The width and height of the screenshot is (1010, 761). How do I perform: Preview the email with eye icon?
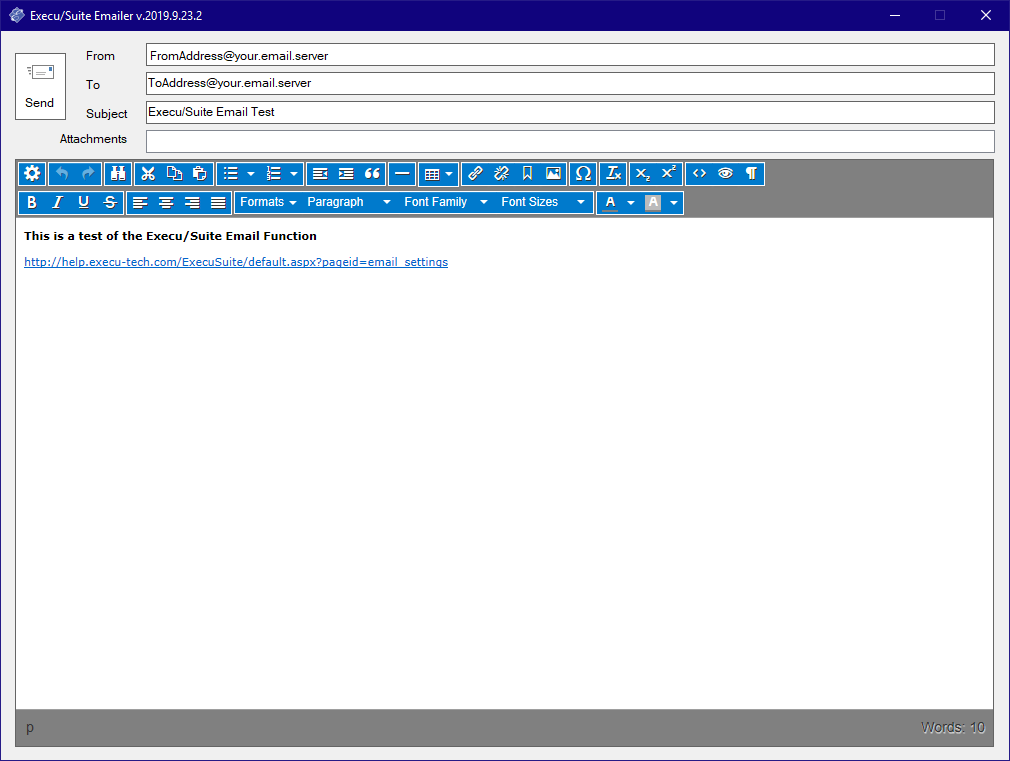(x=725, y=173)
